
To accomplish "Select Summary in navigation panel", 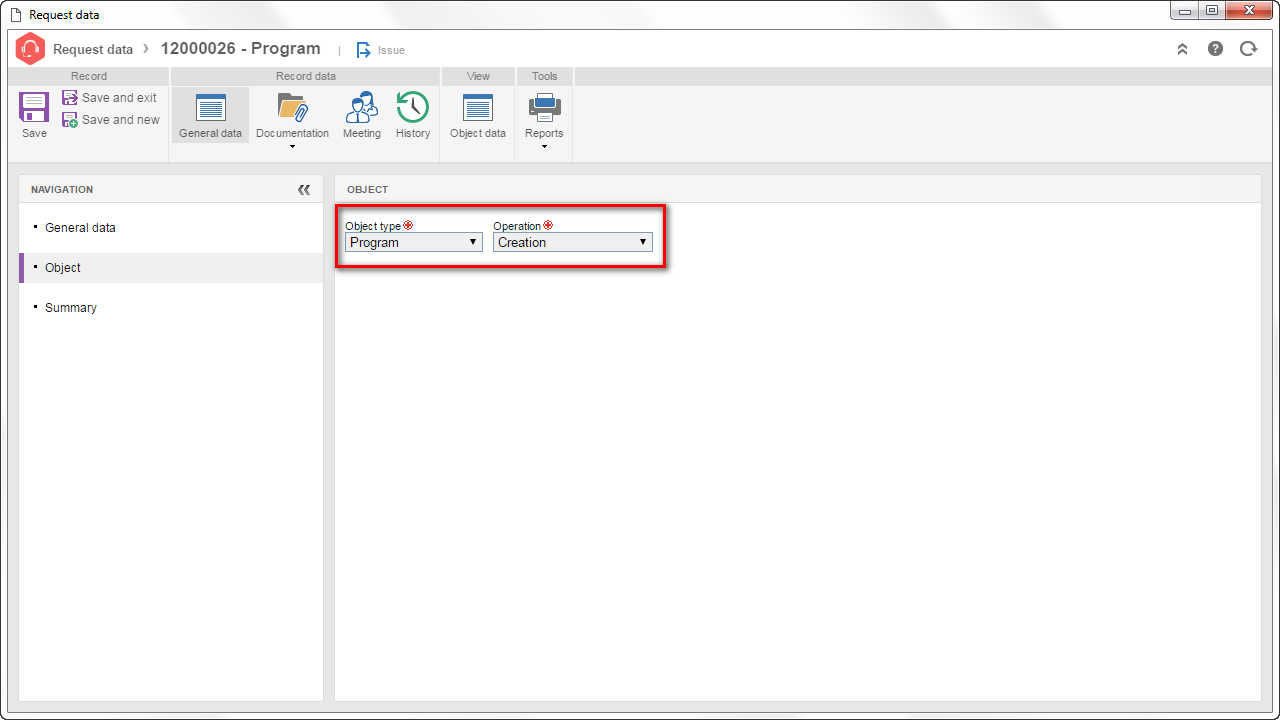I will pos(171,308).
